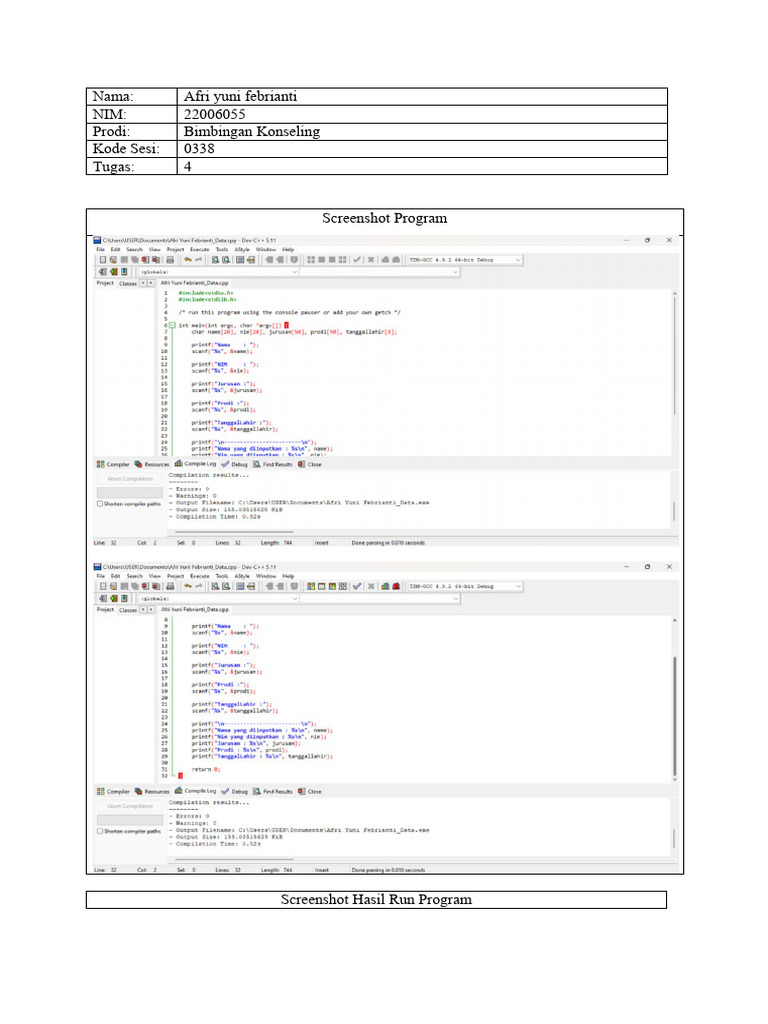The image size is (768, 1024).
Task: Open the TDM-GCC compiler dropdown in the bottom window
Action: [465, 586]
